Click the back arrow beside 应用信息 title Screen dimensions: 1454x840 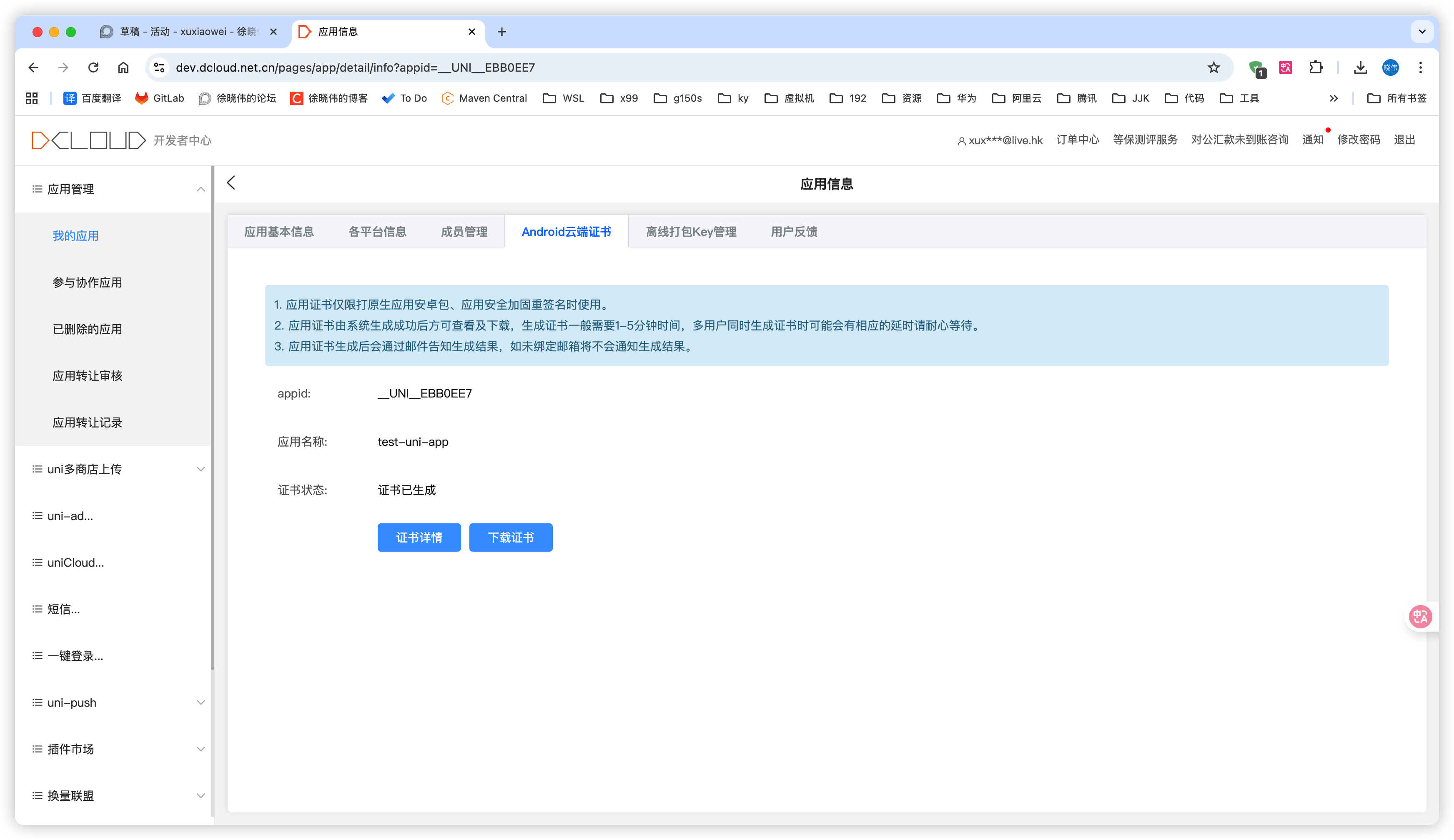point(231,183)
